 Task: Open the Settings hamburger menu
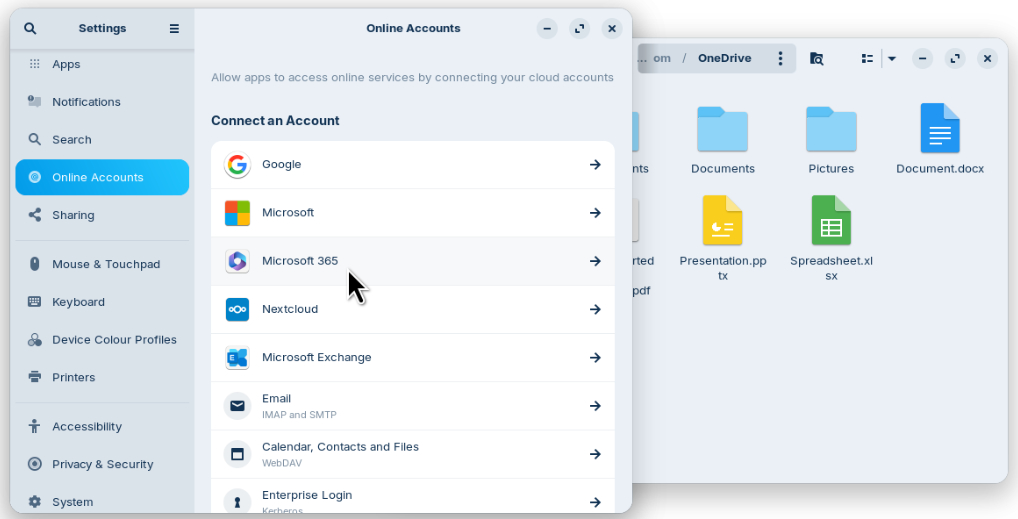pyautogui.click(x=174, y=29)
